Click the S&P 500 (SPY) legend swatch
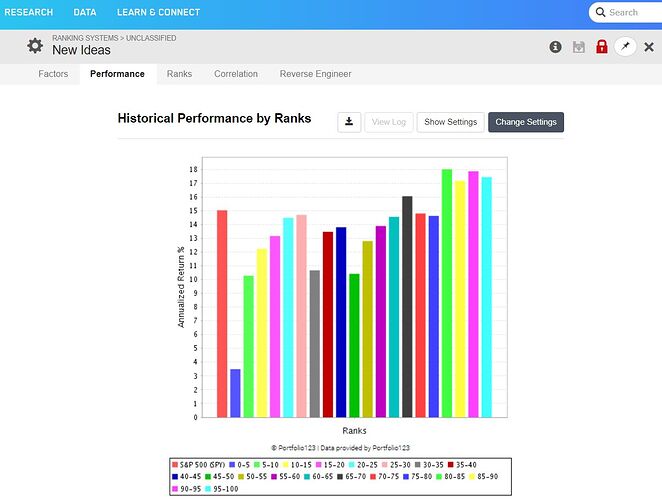This screenshot has height=499, width=662. [x=175, y=465]
